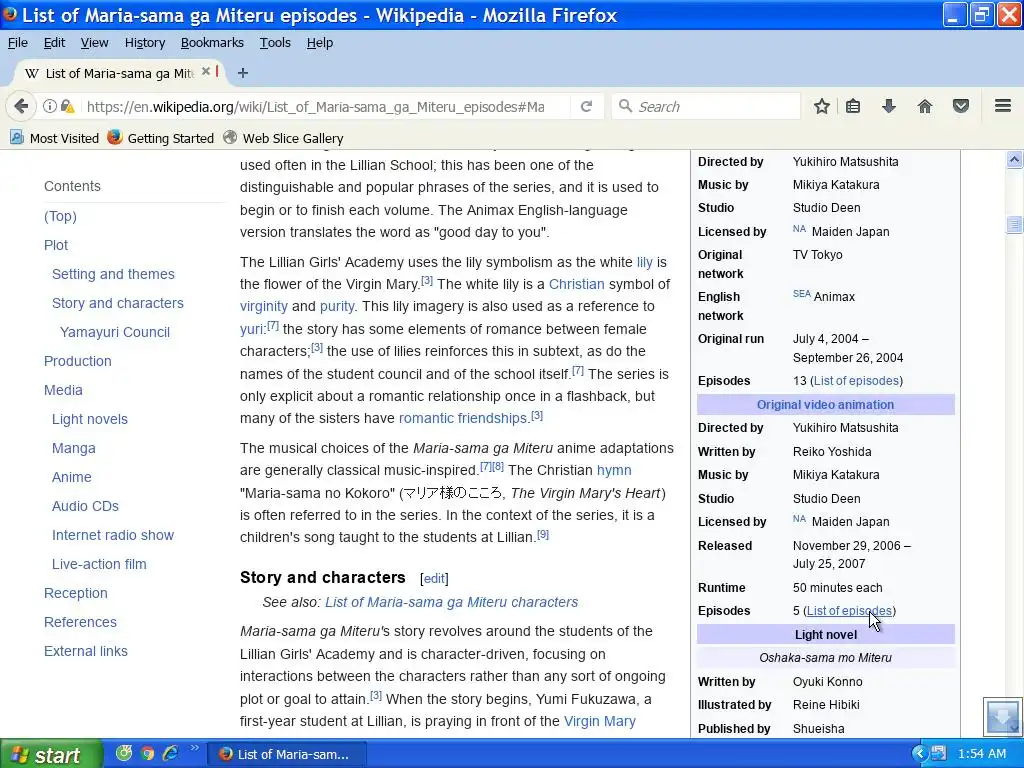
Task: Go to Audio CDs section
Action: (85, 506)
